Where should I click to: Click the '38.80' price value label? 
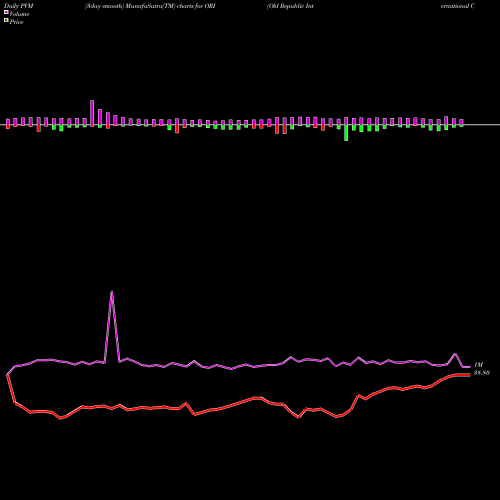tap(482, 373)
